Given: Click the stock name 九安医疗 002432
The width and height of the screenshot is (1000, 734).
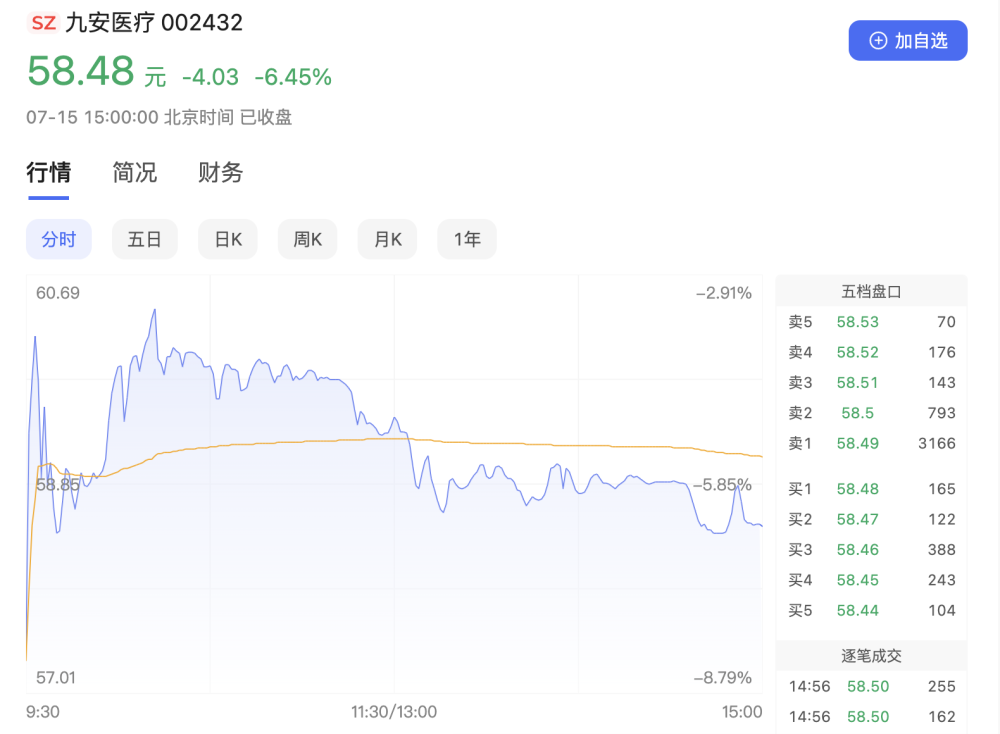Looking at the screenshot, I should click(154, 23).
